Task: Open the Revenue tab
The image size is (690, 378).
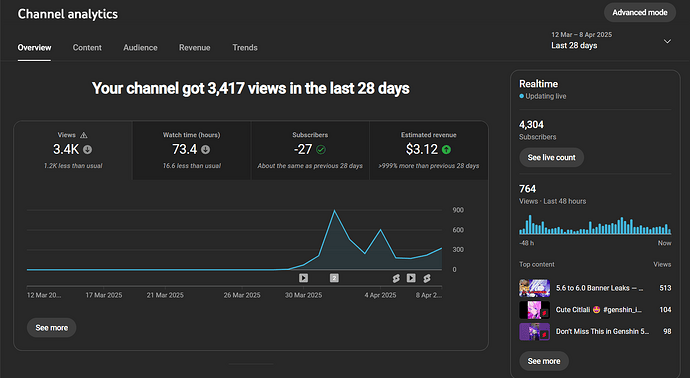Action: (x=195, y=48)
